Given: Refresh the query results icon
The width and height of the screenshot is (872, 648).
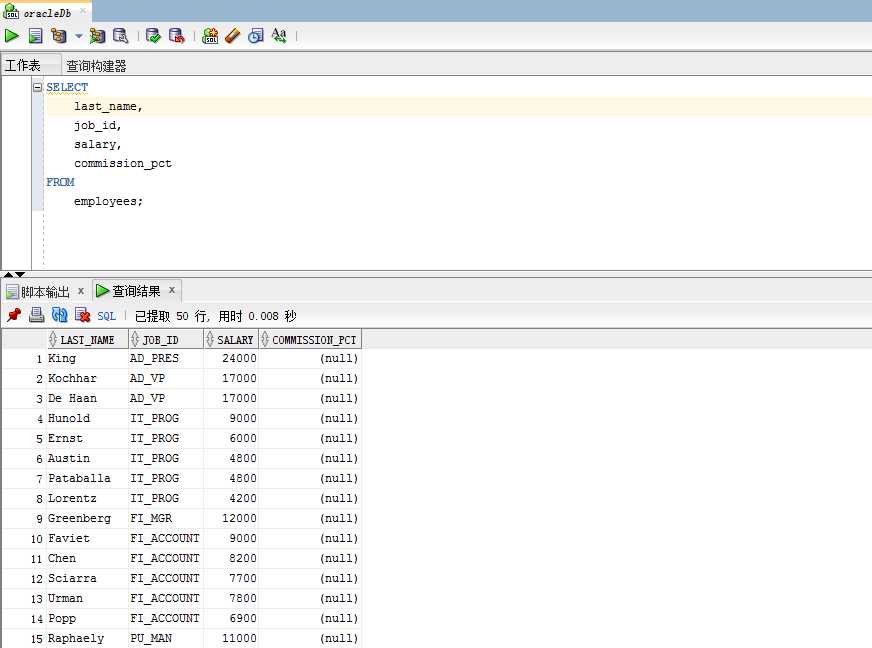Looking at the screenshot, I should (60, 315).
